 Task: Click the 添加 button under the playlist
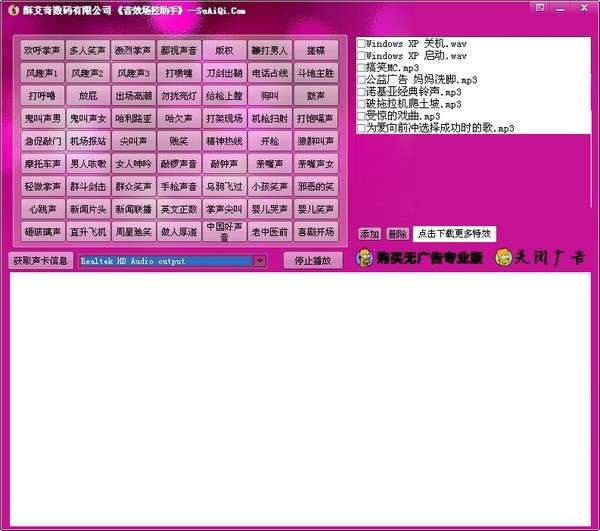[369, 234]
